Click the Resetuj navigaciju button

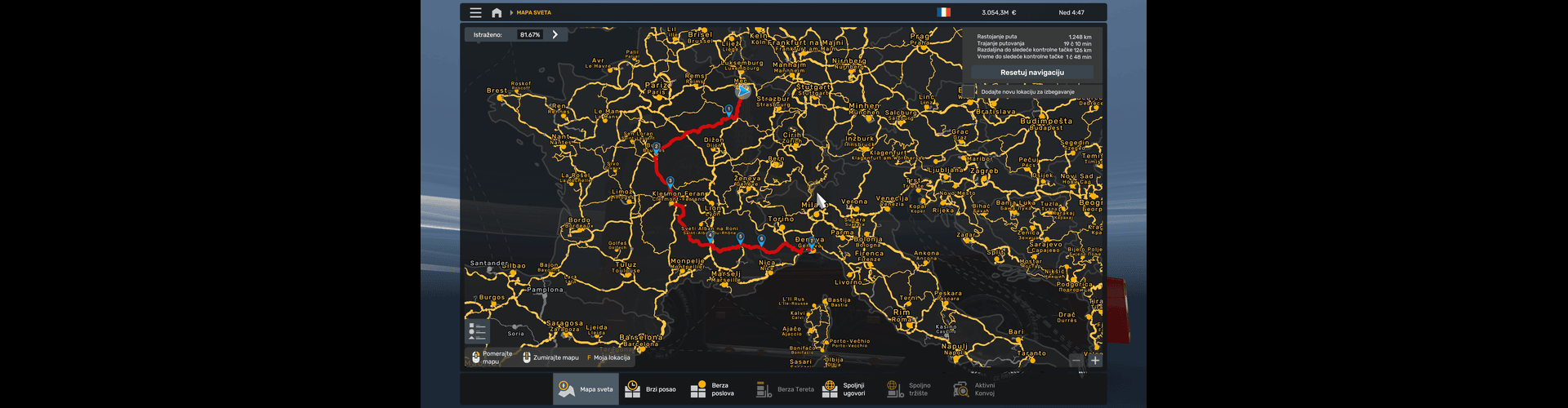(1032, 73)
